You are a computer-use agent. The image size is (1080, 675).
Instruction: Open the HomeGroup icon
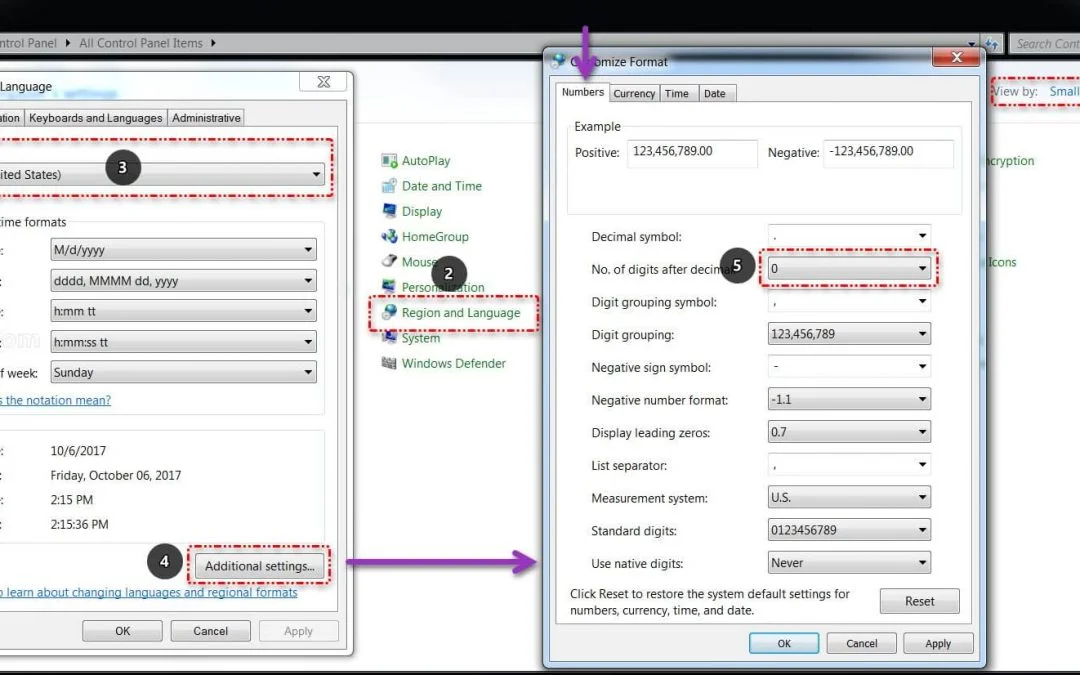(x=390, y=237)
